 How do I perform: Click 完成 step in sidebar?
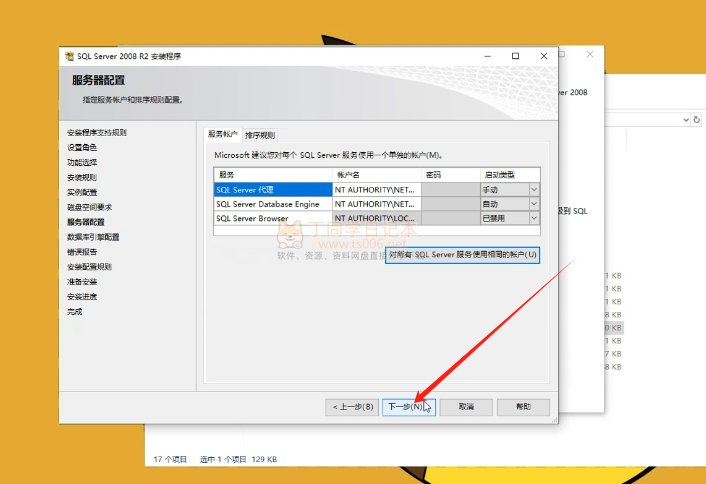pyautogui.click(x=75, y=312)
